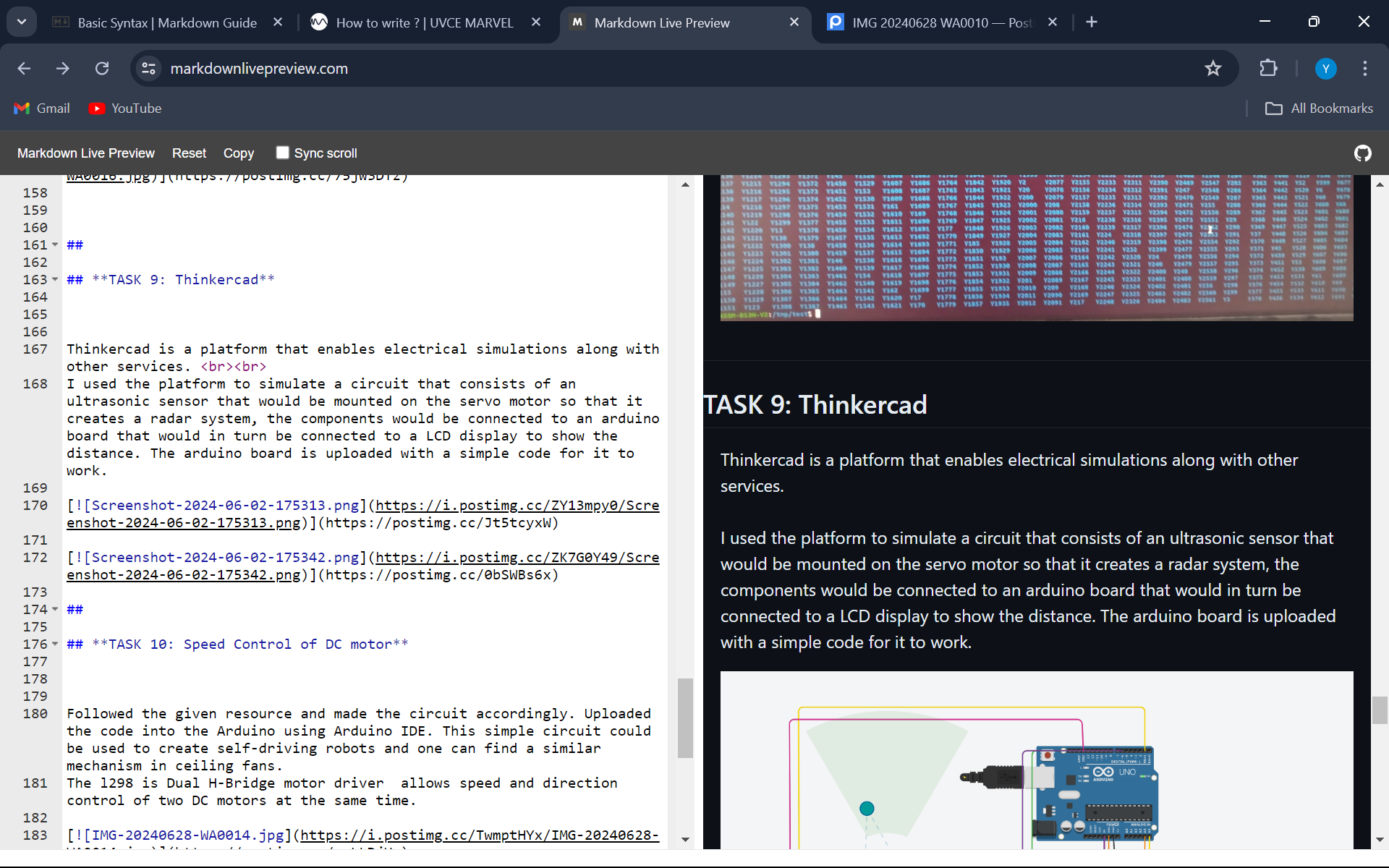Image resolution: width=1389 pixels, height=868 pixels.
Task: Open the Gmail bookmark
Action: click(42, 108)
